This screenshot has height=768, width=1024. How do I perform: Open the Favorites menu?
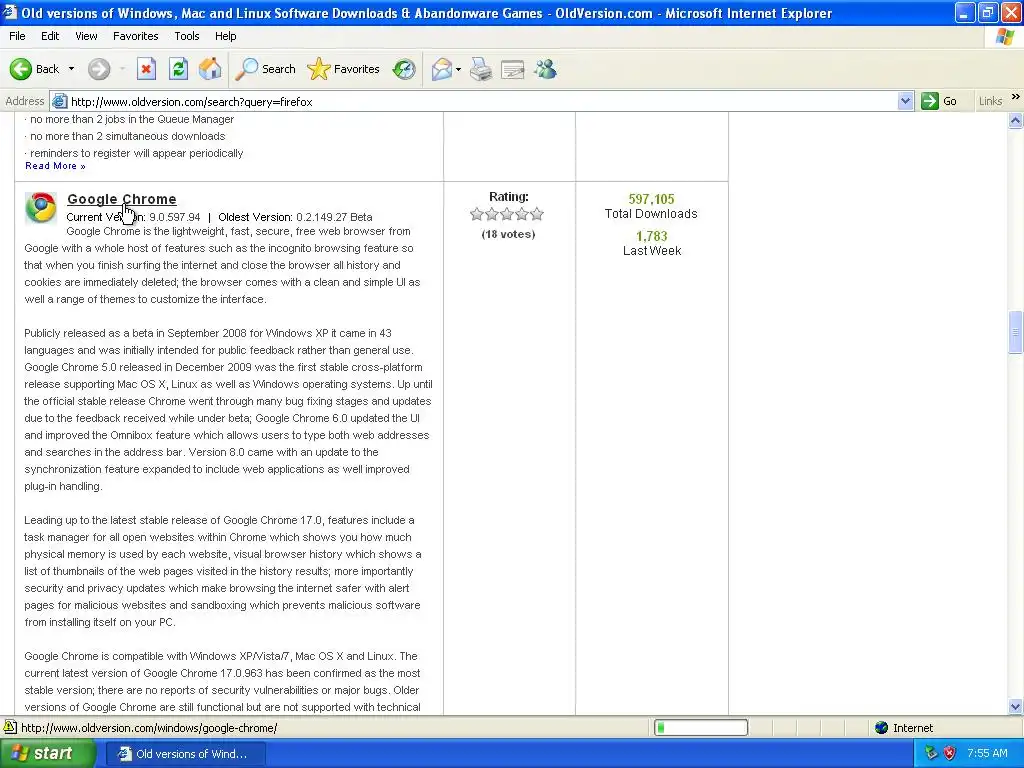click(x=136, y=36)
